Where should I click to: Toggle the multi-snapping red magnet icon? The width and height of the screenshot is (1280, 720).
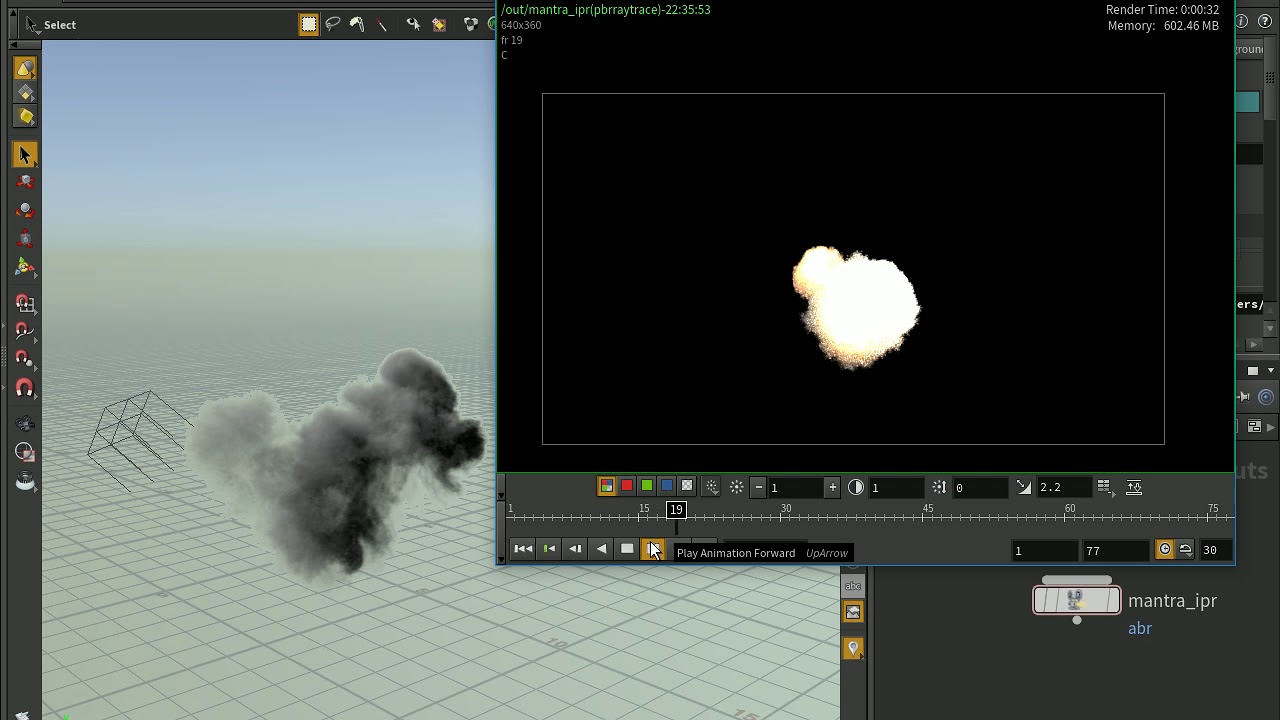point(25,388)
